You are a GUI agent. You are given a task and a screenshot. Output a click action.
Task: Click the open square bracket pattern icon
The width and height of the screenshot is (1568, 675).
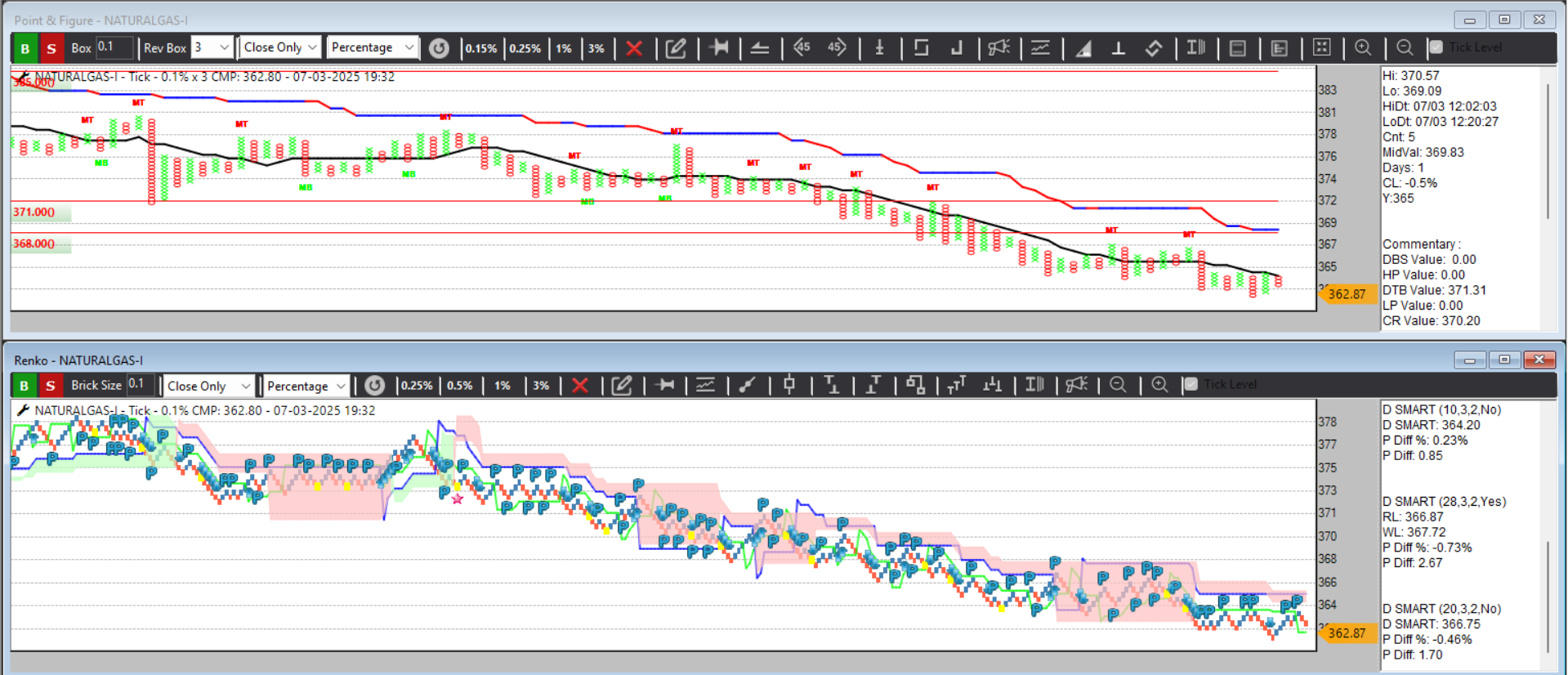pyautogui.click(x=921, y=47)
